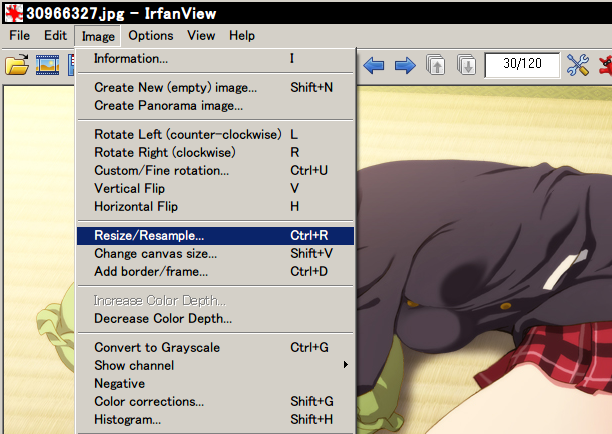Choose Information... from Image menu
Screen dimensions: 612x434
pos(215,59)
